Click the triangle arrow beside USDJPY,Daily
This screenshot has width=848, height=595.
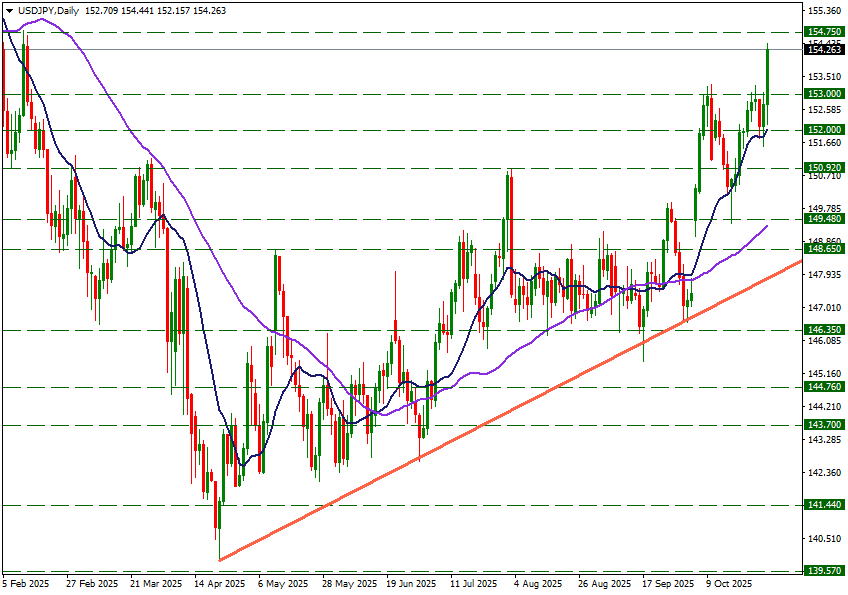(10, 10)
